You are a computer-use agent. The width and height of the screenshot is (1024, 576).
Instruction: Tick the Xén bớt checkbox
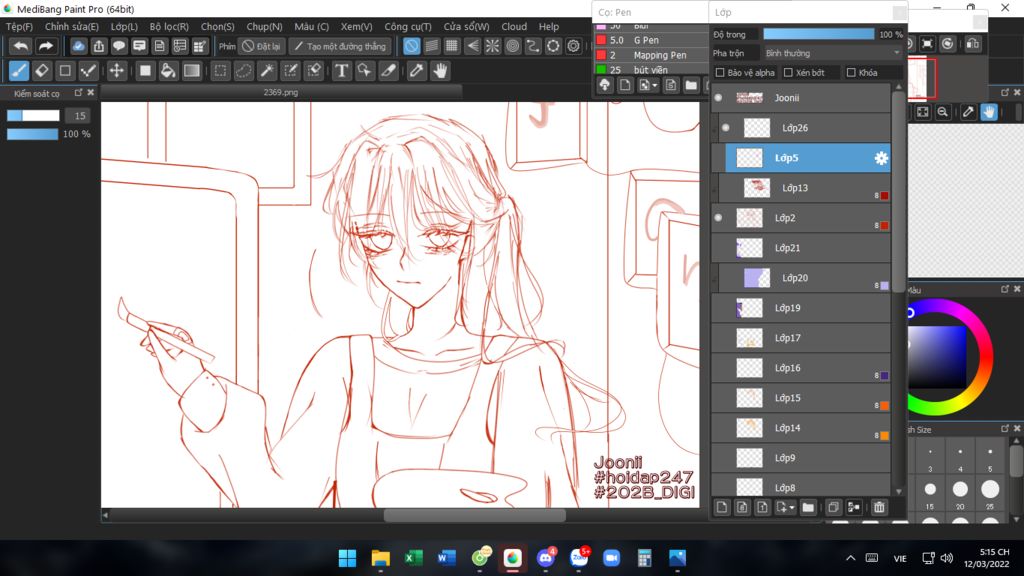pyautogui.click(x=788, y=73)
